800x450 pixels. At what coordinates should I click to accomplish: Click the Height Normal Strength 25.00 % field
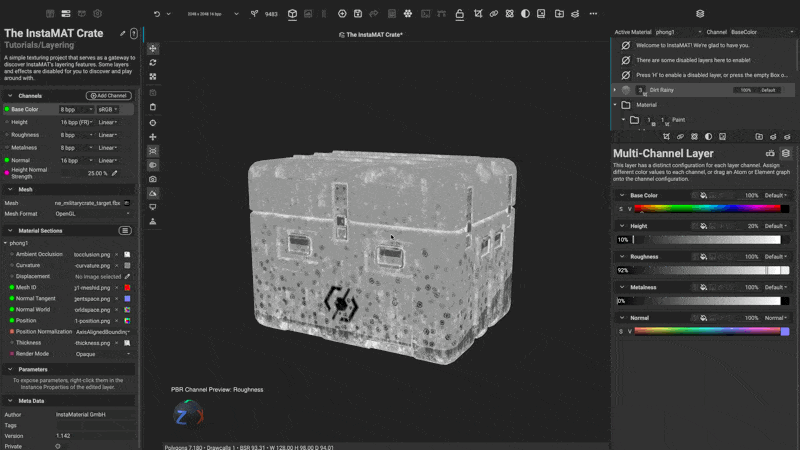85,173
